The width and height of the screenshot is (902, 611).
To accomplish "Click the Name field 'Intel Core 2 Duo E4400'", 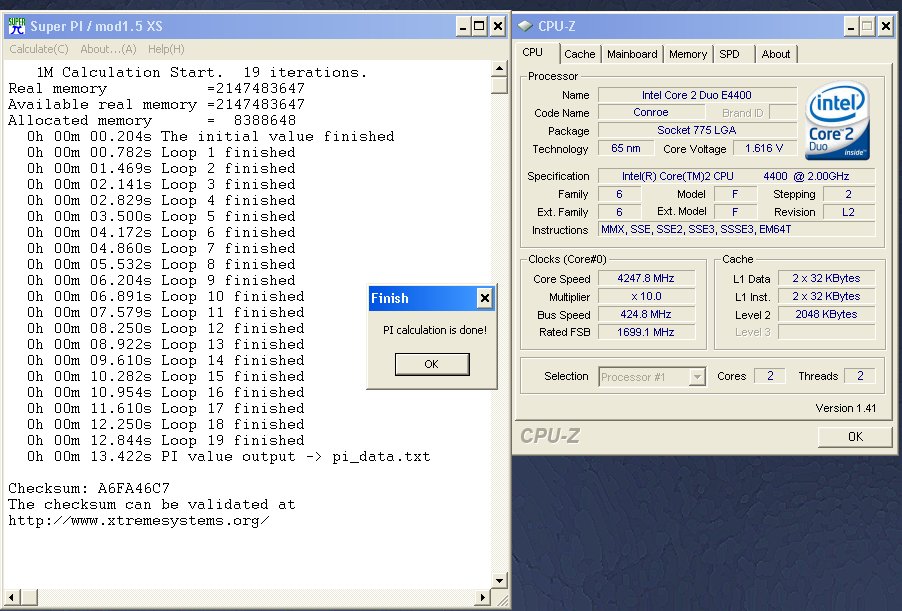I will [x=697, y=95].
